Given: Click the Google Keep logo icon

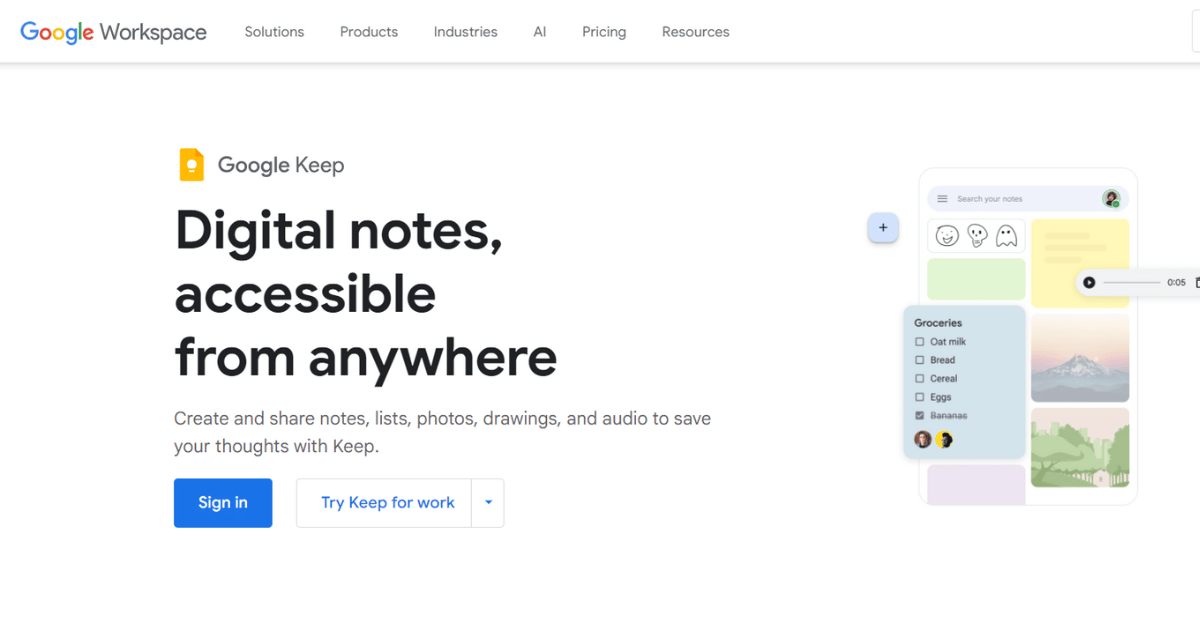Looking at the screenshot, I should [x=192, y=164].
